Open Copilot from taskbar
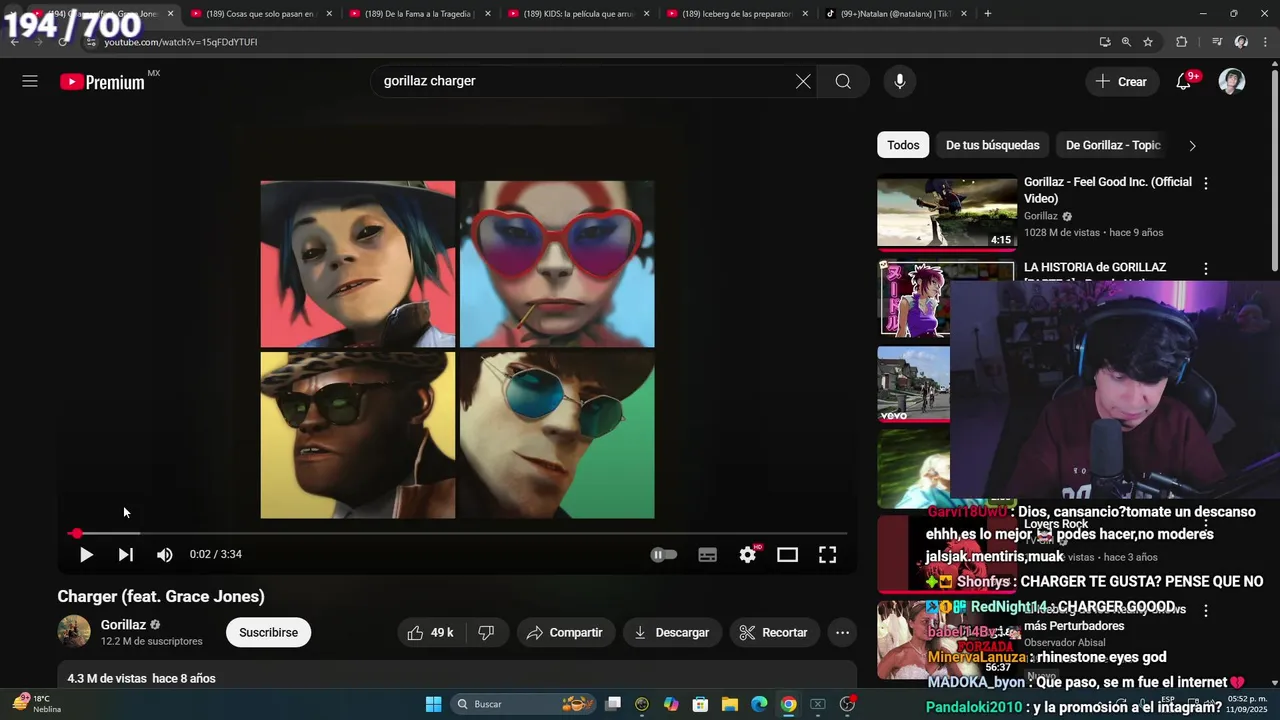 pyautogui.click(x=671, y=704)
